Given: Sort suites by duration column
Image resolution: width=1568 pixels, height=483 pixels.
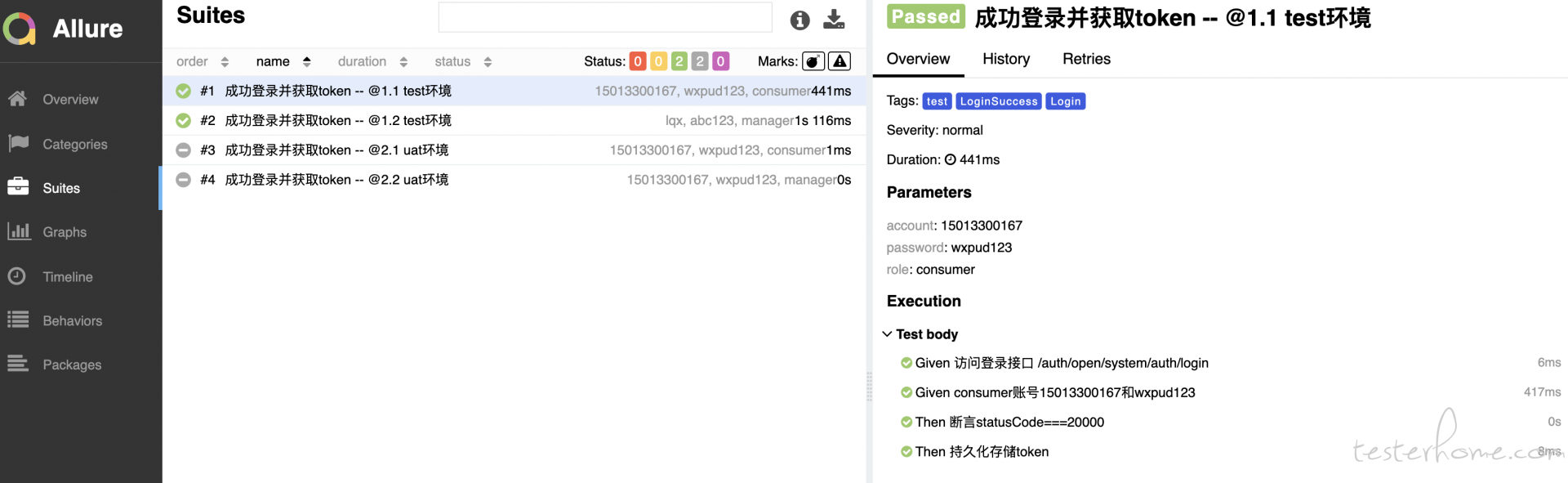Looking at the screenshot, I should pyautogui.click(x=372, y=61).
